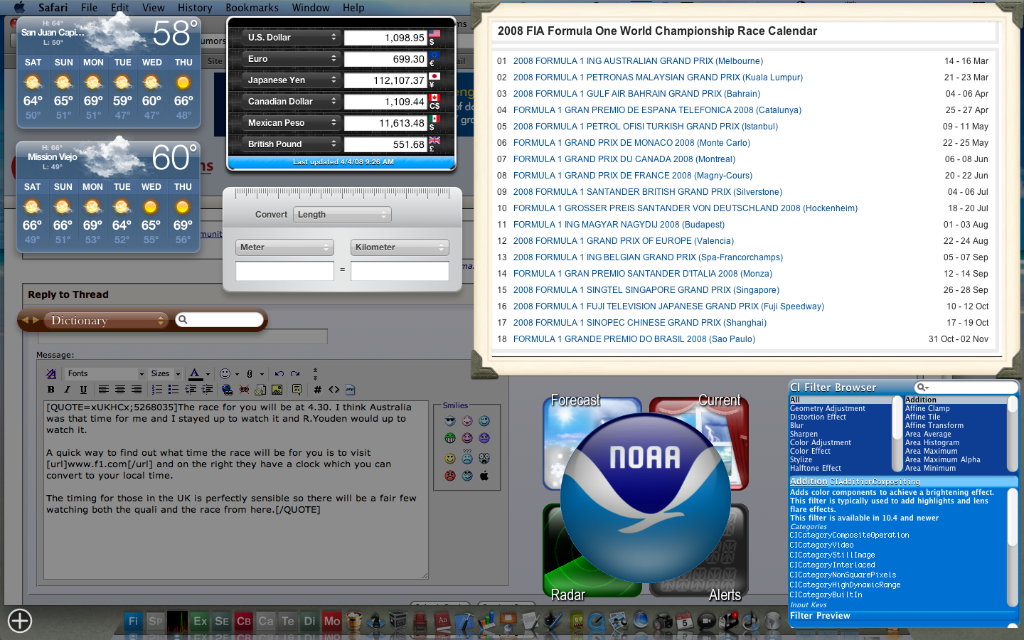Click the remove link red X icon
Screen dimensions: 1024x640
click(x=244, y=390)
